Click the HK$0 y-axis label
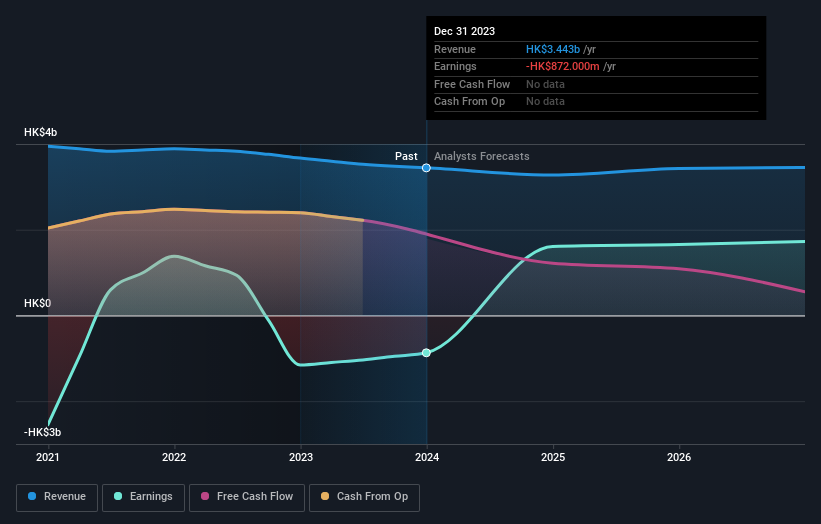821x524 pixels. (38, 304)
